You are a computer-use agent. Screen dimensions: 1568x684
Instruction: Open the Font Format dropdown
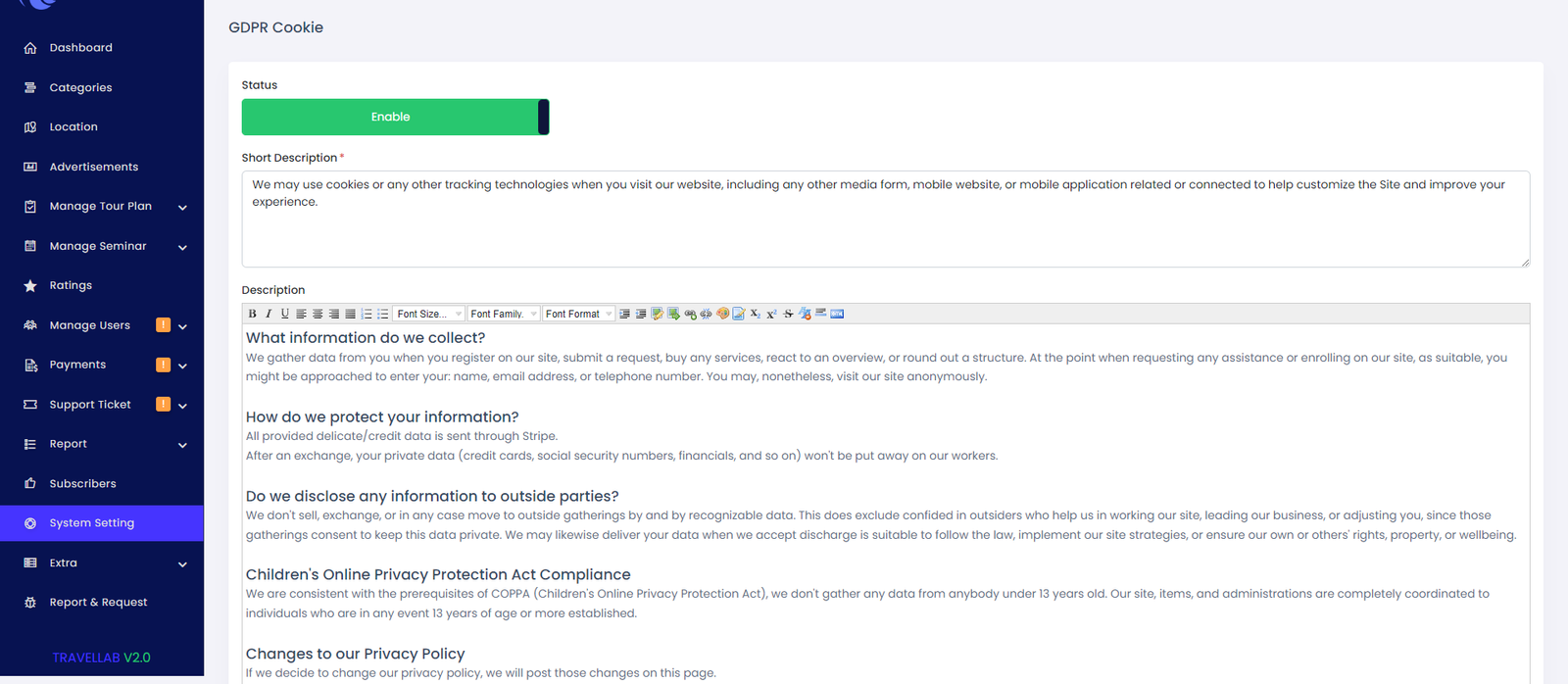point(579,314)
